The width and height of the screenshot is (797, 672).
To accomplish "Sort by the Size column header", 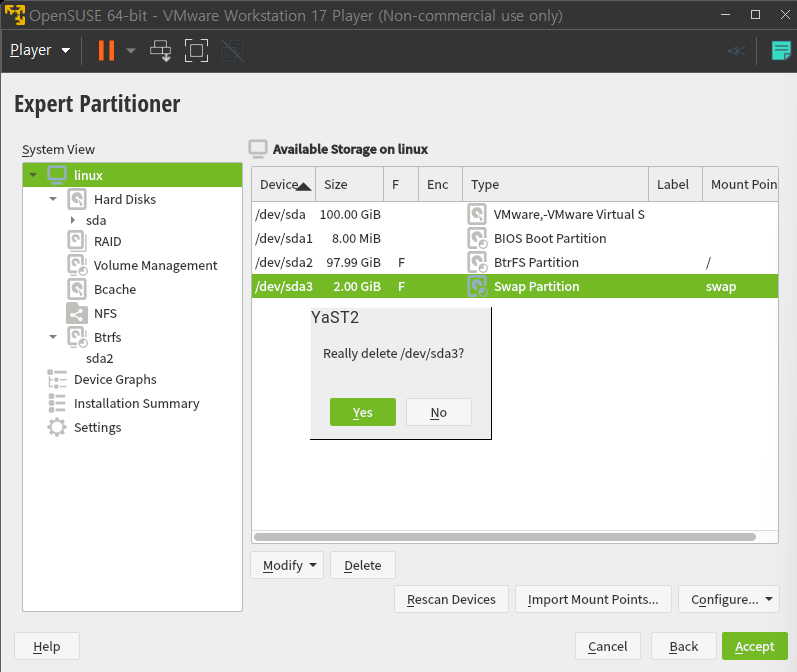I will (x=350, y=184).
